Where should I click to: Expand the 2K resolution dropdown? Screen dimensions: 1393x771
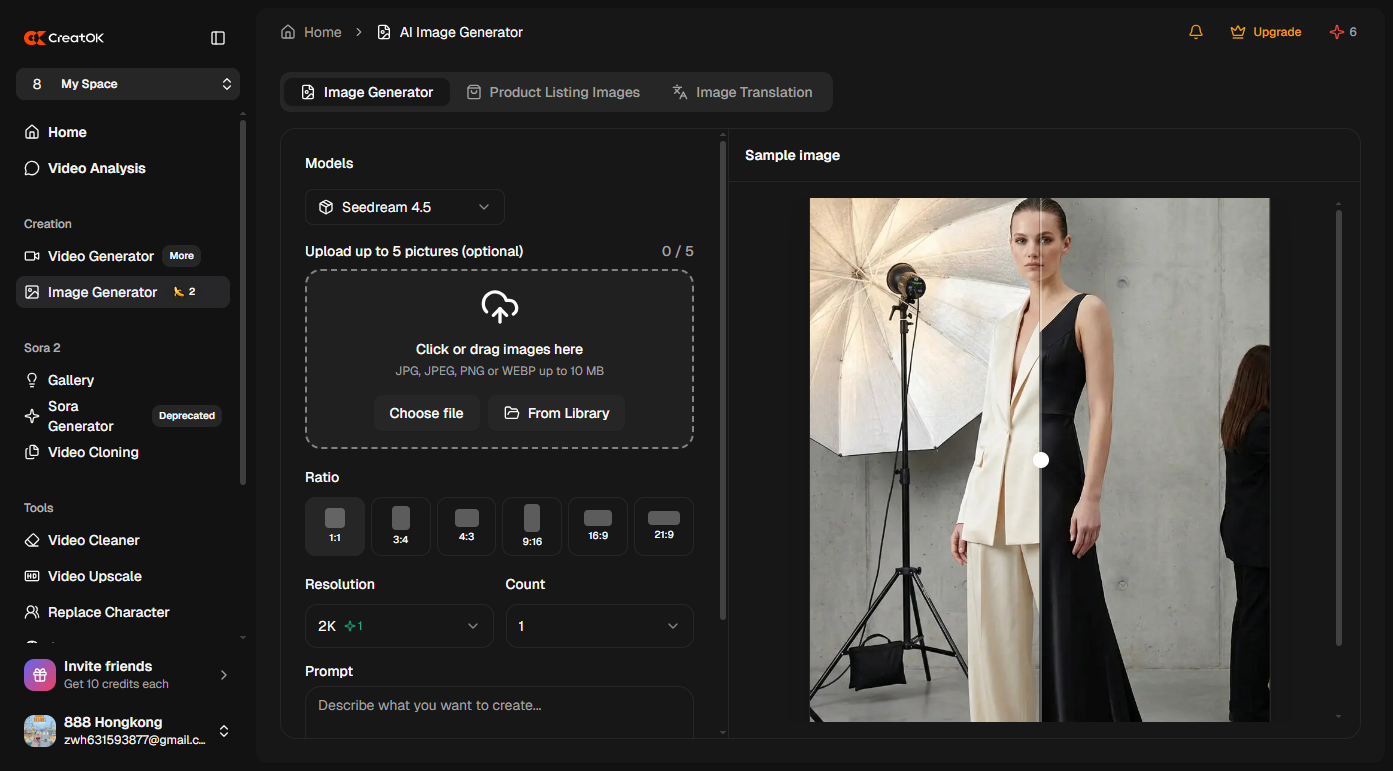[399, 626]
